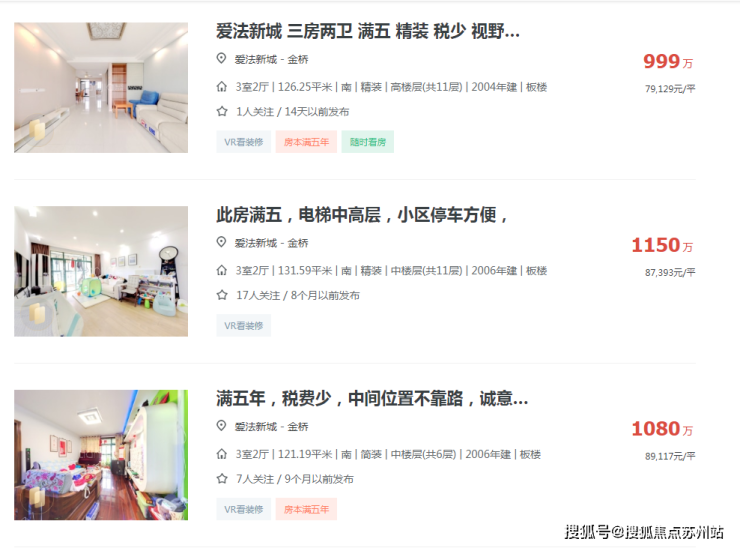Open living room thumbnail of 1150万 listing

click(x=101, y=271)
